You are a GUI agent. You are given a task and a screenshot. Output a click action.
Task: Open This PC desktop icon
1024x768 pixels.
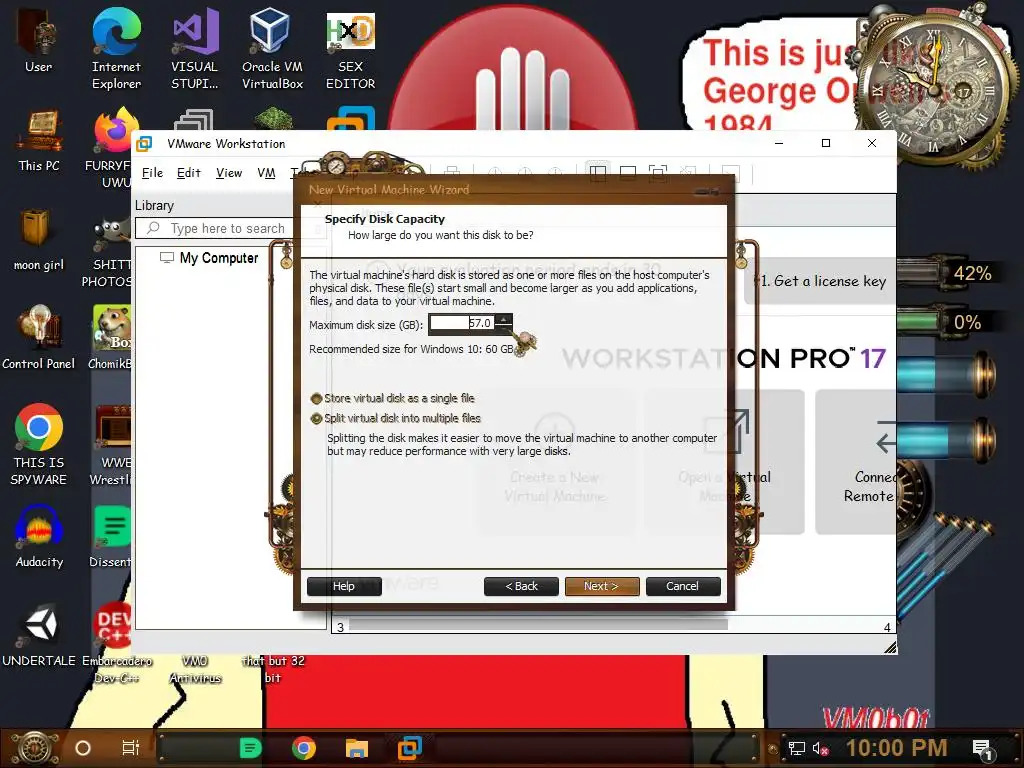(39, 140)
